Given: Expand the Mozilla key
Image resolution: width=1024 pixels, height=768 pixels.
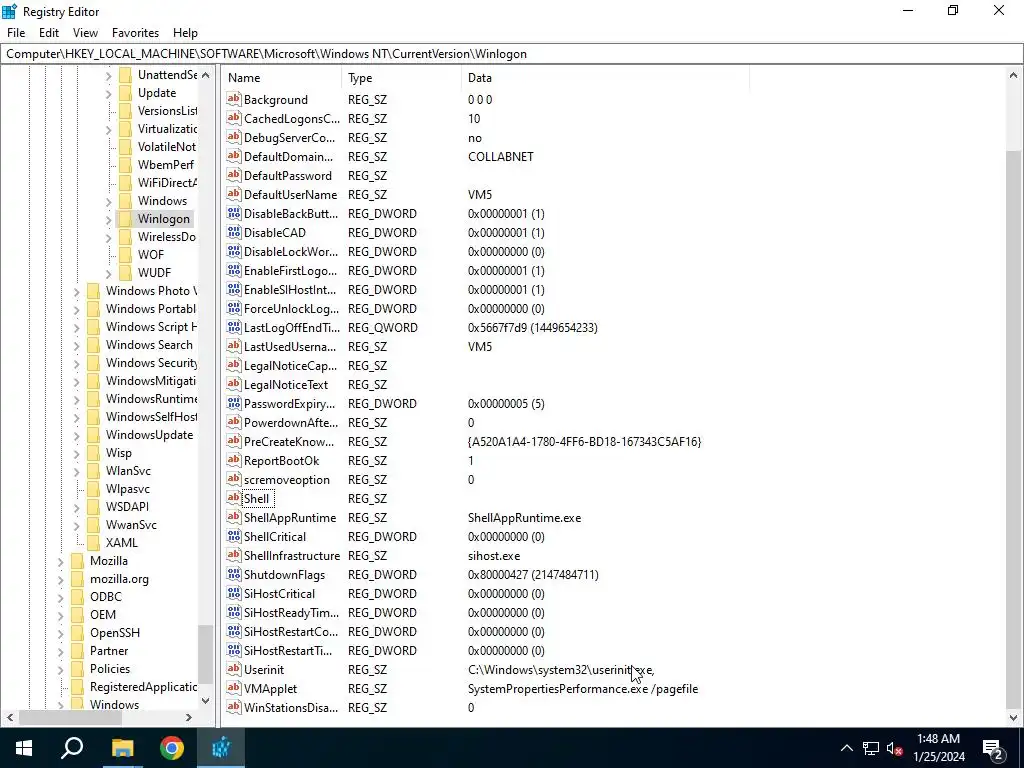Looking at the screenshot, I should (x=61, y=562).
